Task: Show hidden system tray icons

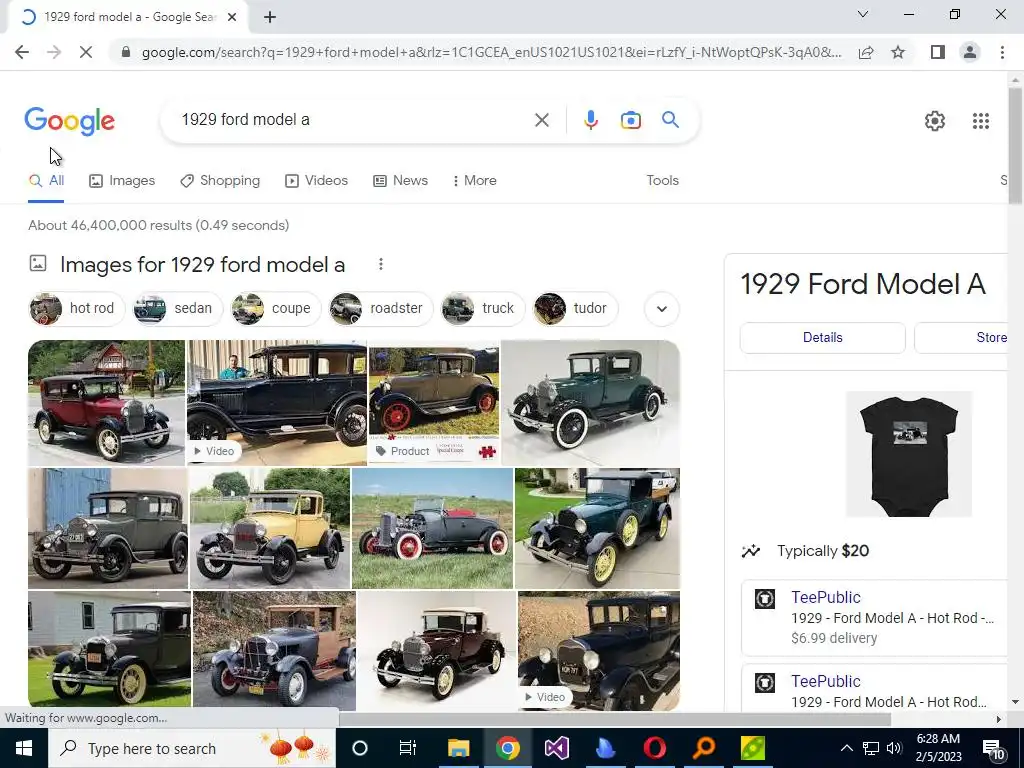Action: pos(846,748)
